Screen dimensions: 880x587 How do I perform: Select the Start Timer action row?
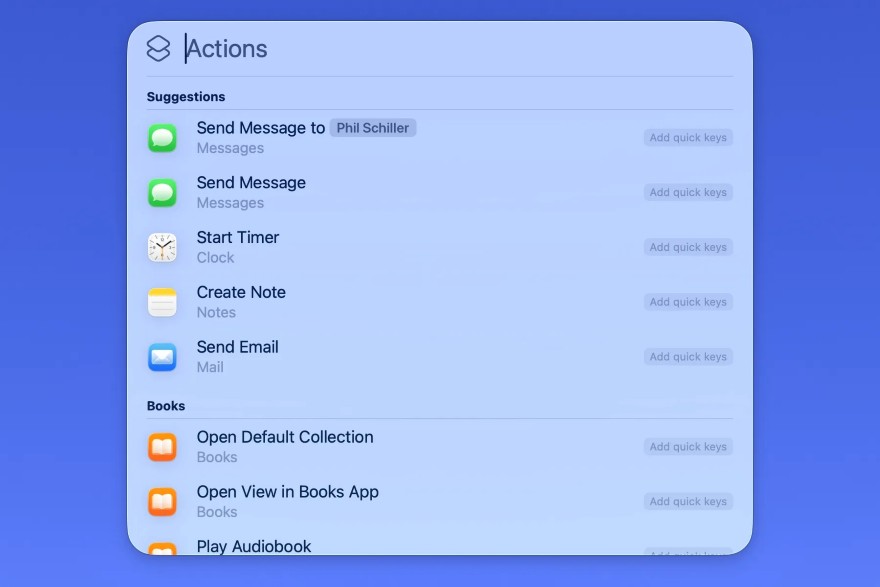[400, 247]
